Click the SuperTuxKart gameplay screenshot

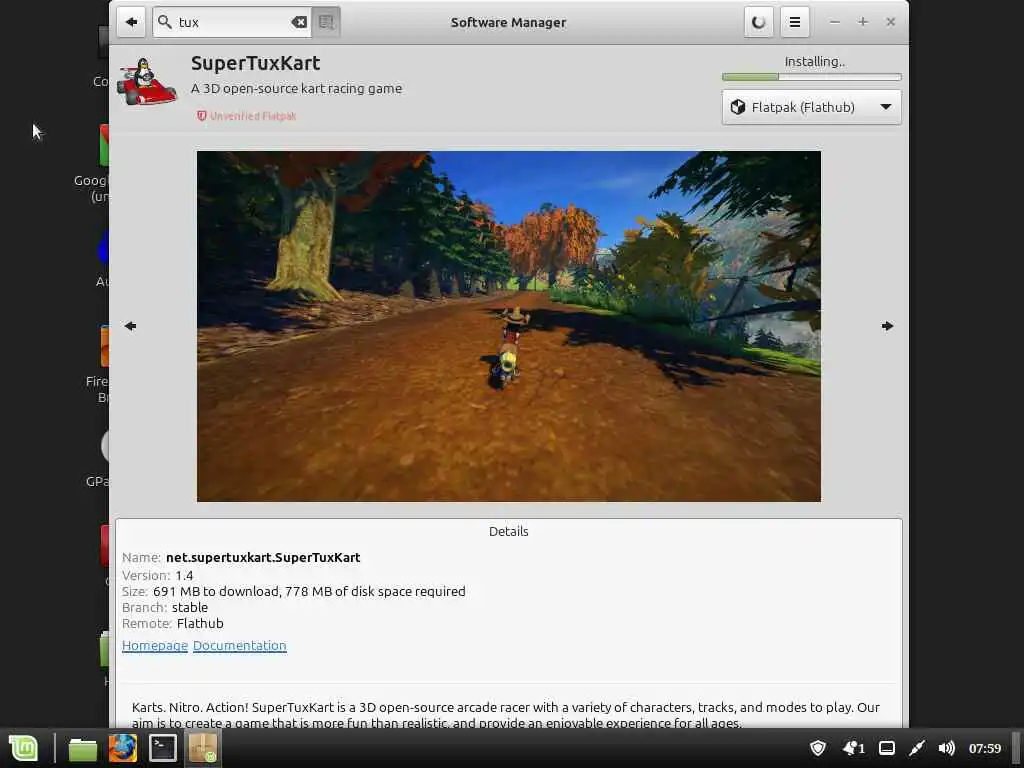click(x=509, y=327)
